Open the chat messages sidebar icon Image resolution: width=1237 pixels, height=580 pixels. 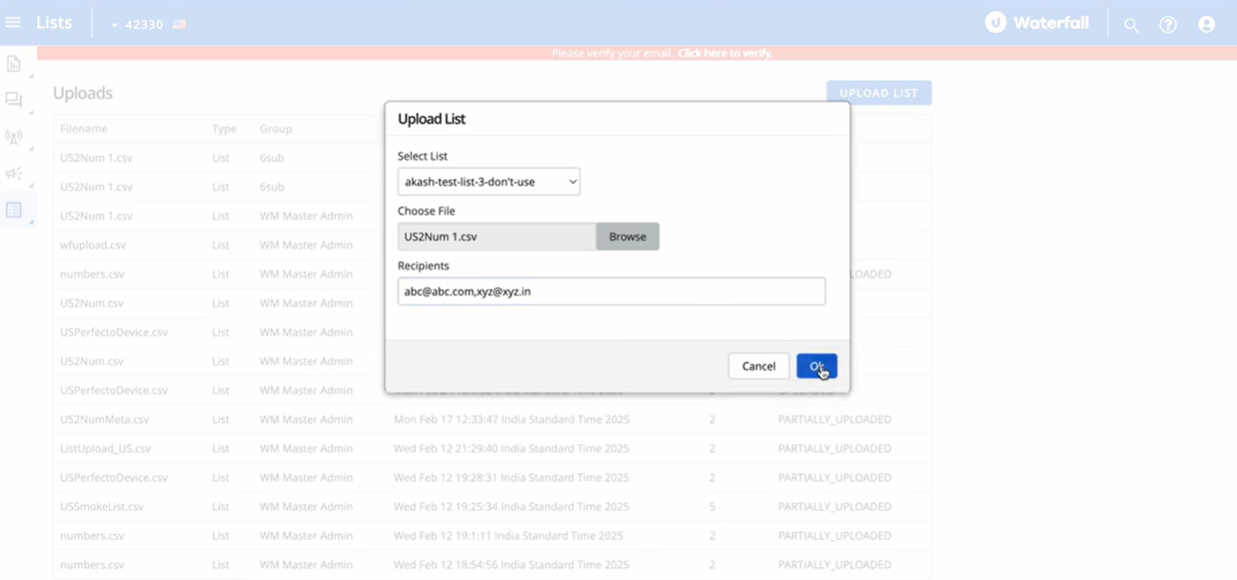(x=14, y=100)
